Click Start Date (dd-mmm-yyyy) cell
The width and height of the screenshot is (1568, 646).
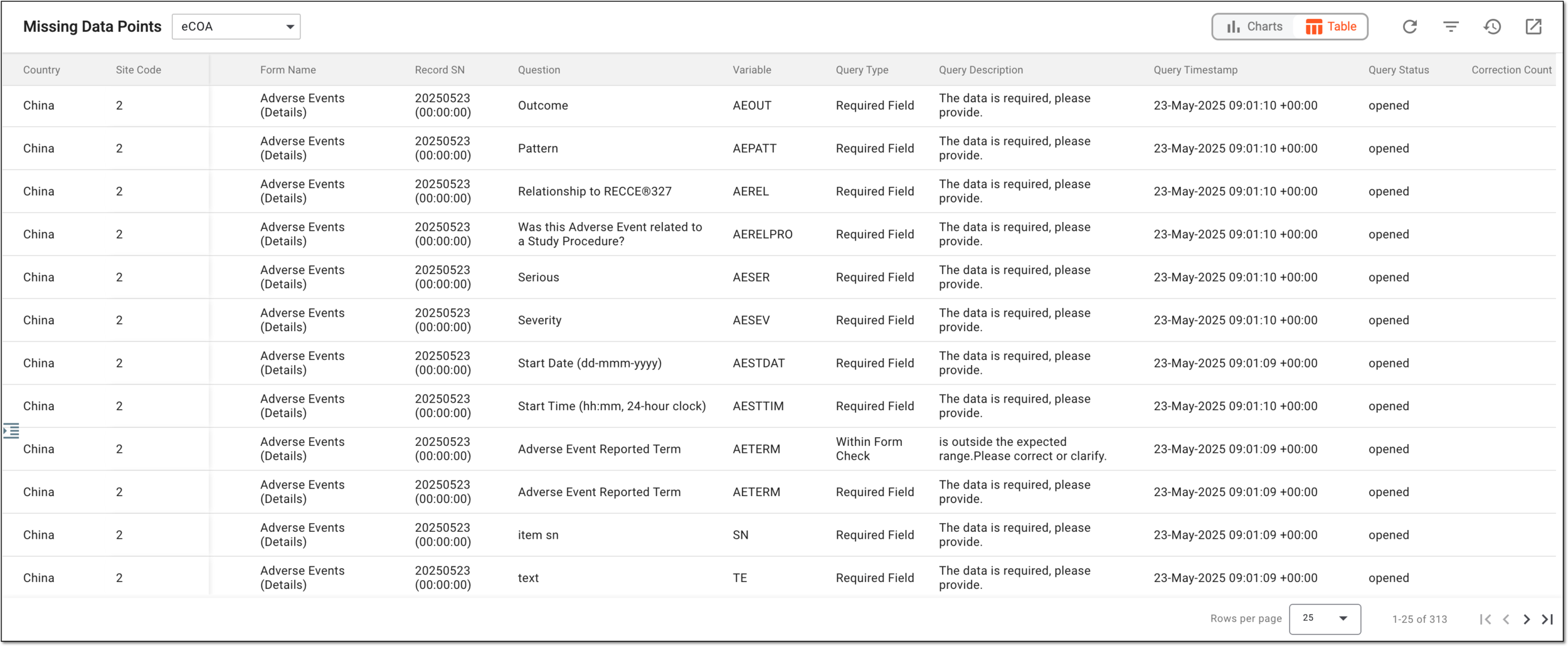pos(590,363)
